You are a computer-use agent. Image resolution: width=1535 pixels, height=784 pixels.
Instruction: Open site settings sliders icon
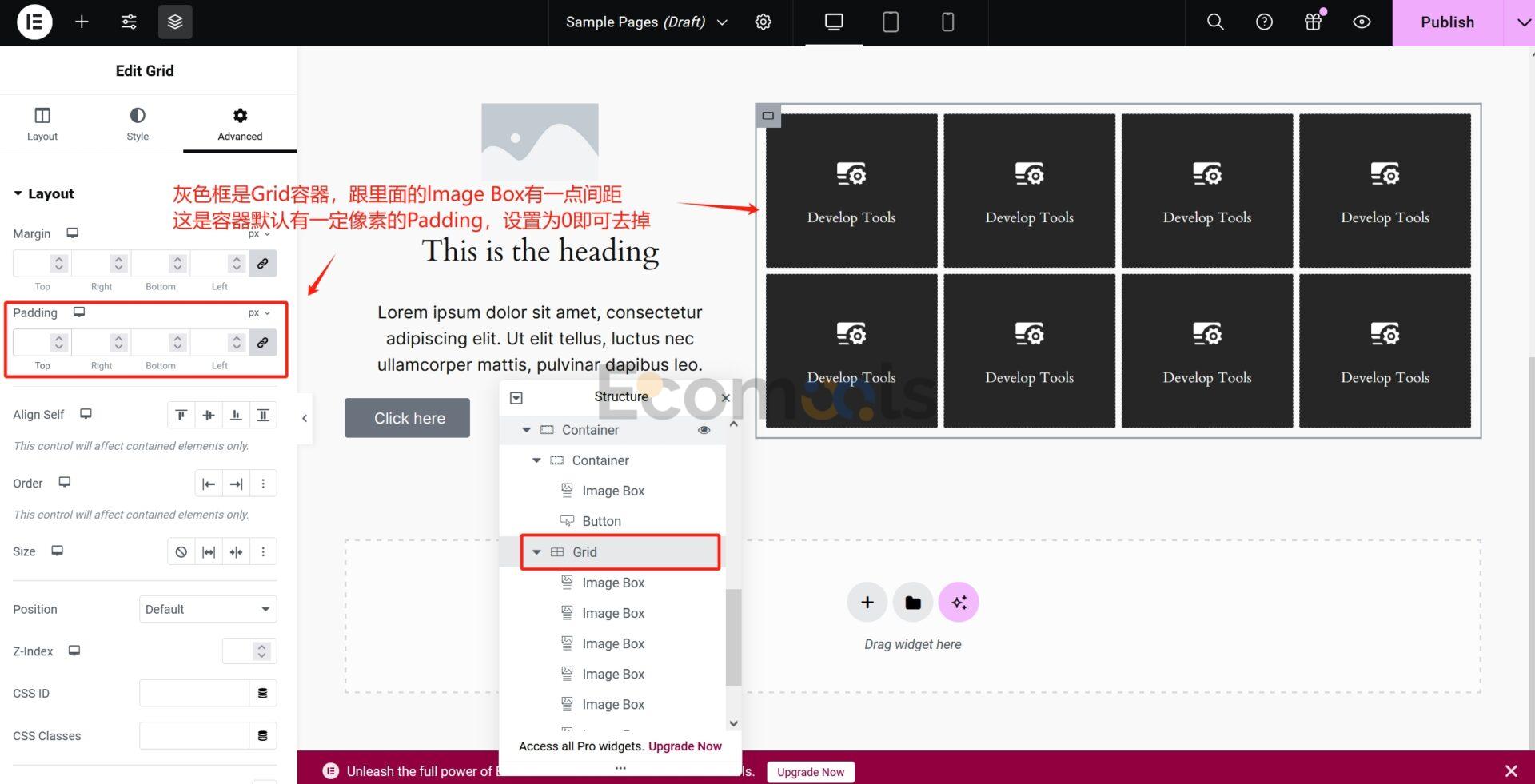click(x=129, y=22)
